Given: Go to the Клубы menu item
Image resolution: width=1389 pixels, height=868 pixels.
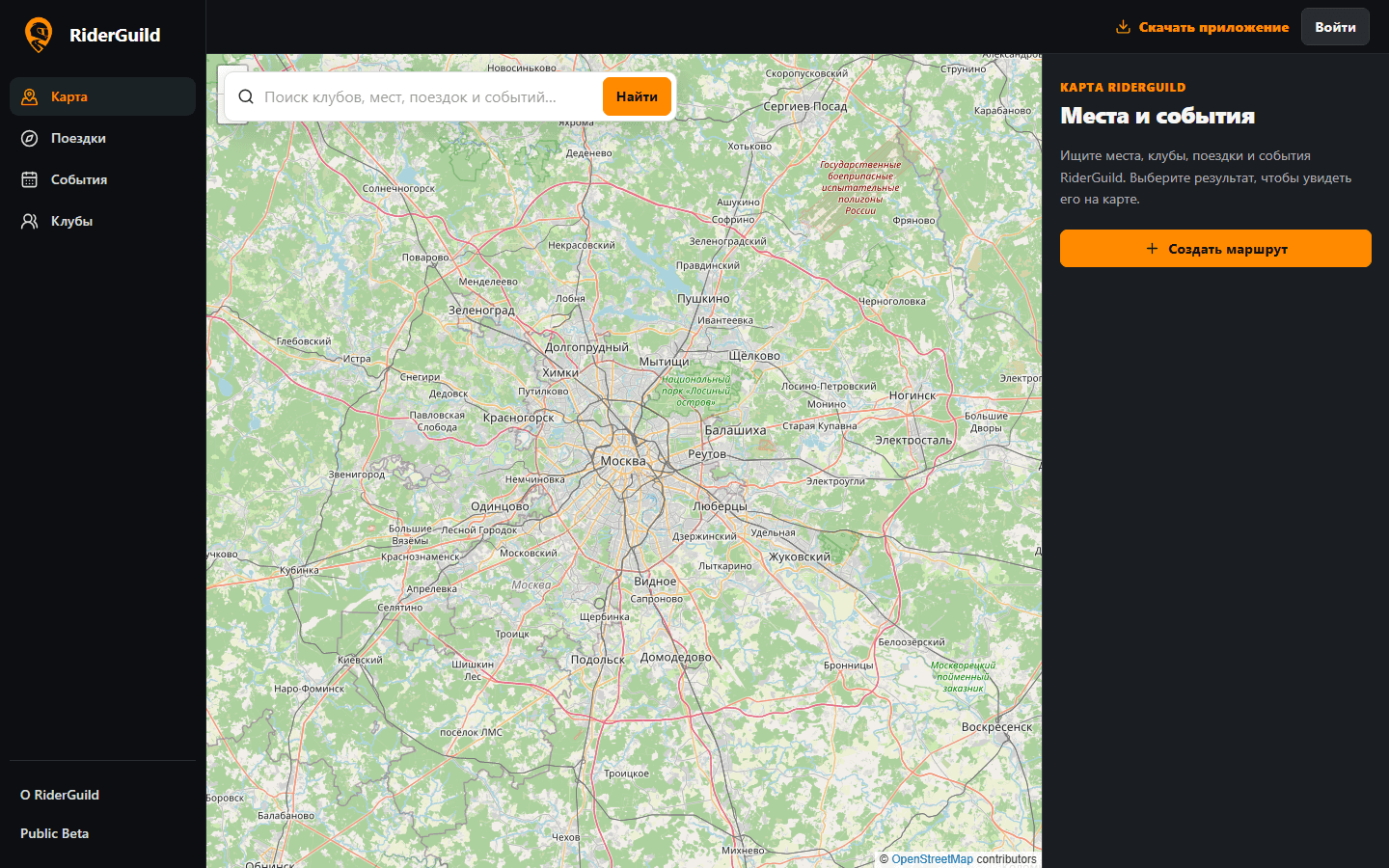Looking at the screenshot, I should tap(102, 221).
